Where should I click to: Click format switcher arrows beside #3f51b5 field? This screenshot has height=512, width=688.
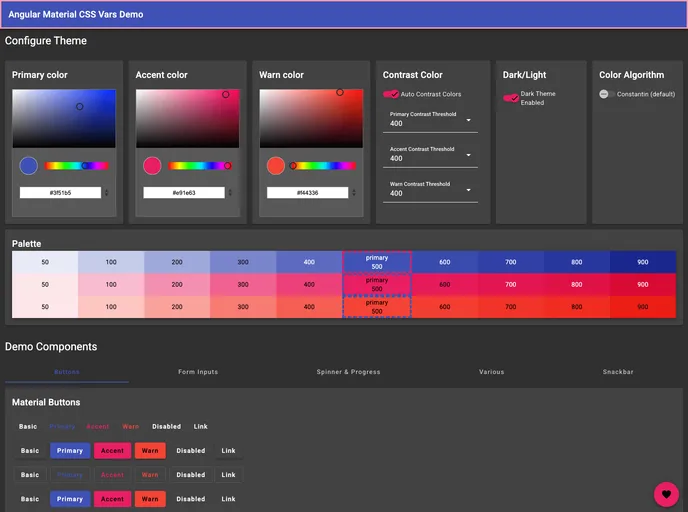107,192
